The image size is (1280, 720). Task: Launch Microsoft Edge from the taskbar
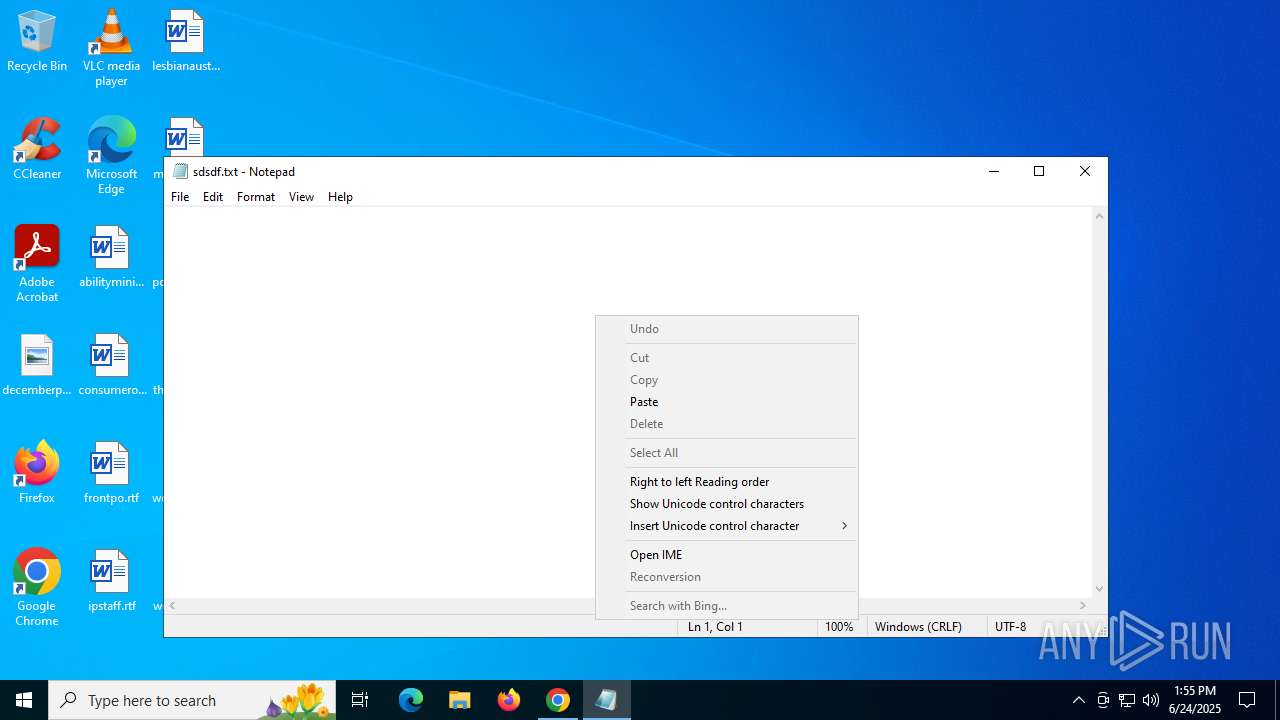pyautogui.click(x=411, y=700)
